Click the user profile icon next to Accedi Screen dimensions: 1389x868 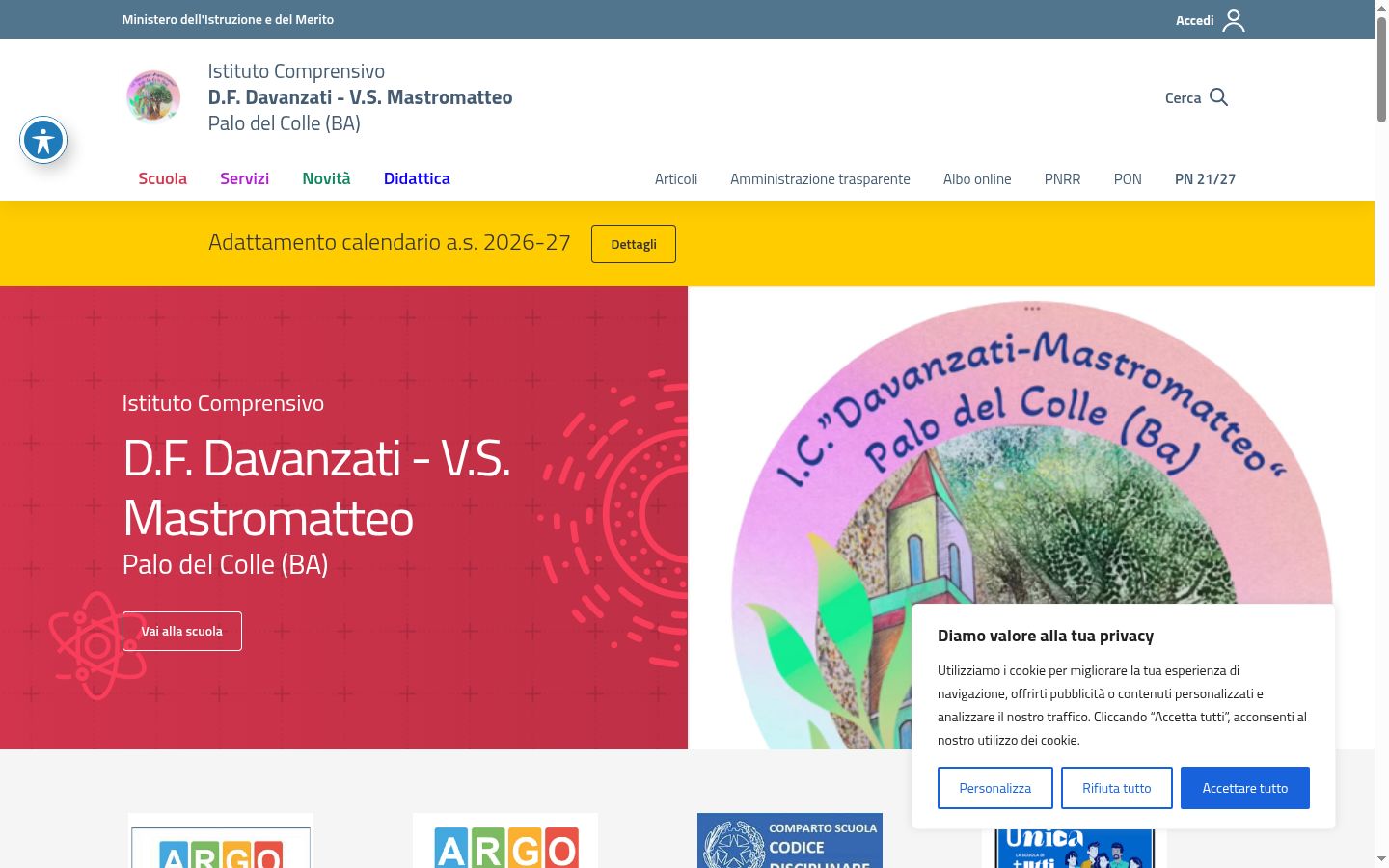coord(1234,20)
